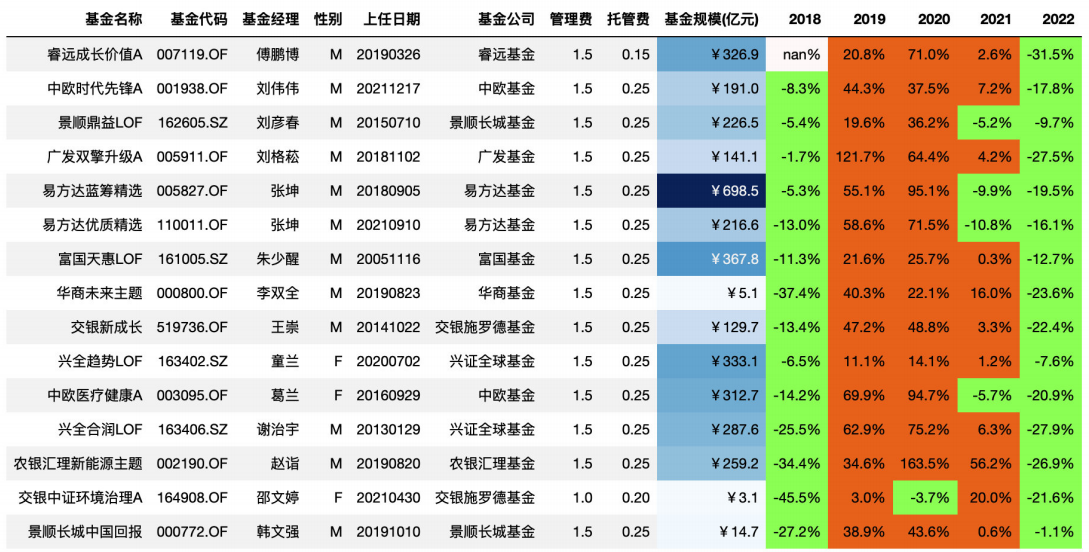Click fund size cell ¥326.9
Screen dimensions: 1089x552
711,54
